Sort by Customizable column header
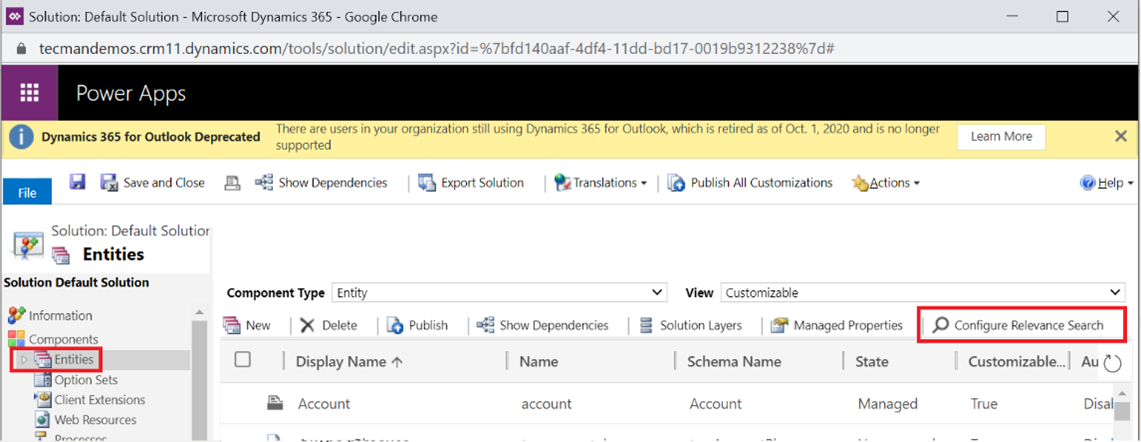The image size is (1141, 442). click(1017, 362)
